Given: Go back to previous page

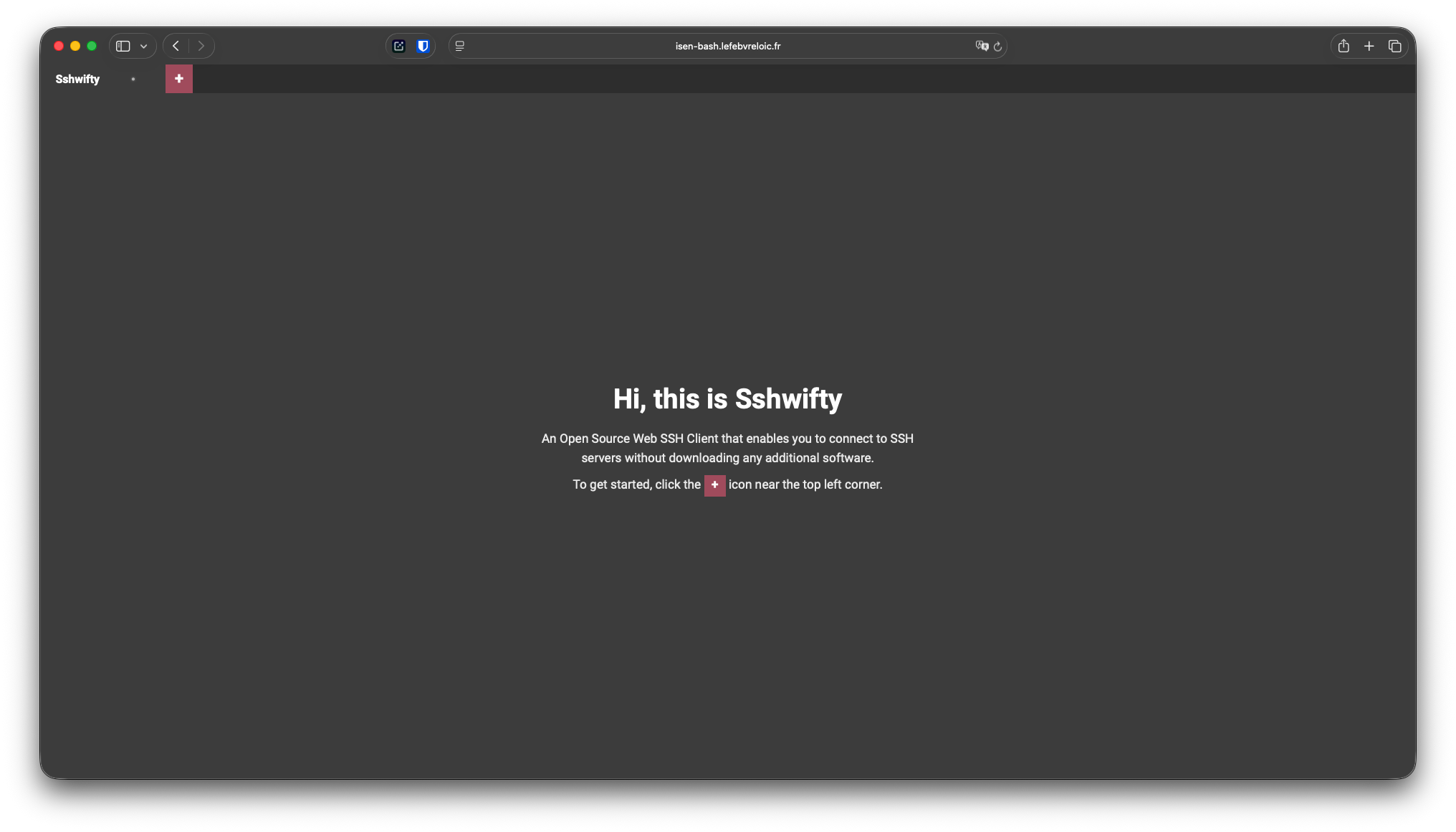Looking at the screenshot, I should [x=176, y=46].
